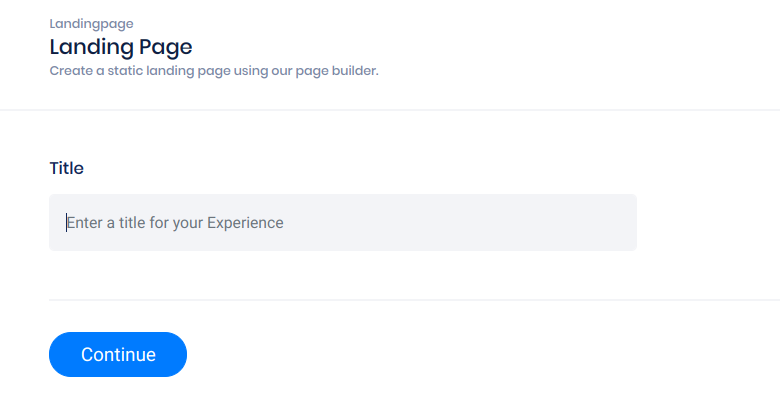Click the "Title" label above the input
The image size is (780, 419).
click(x=66, y=168)
